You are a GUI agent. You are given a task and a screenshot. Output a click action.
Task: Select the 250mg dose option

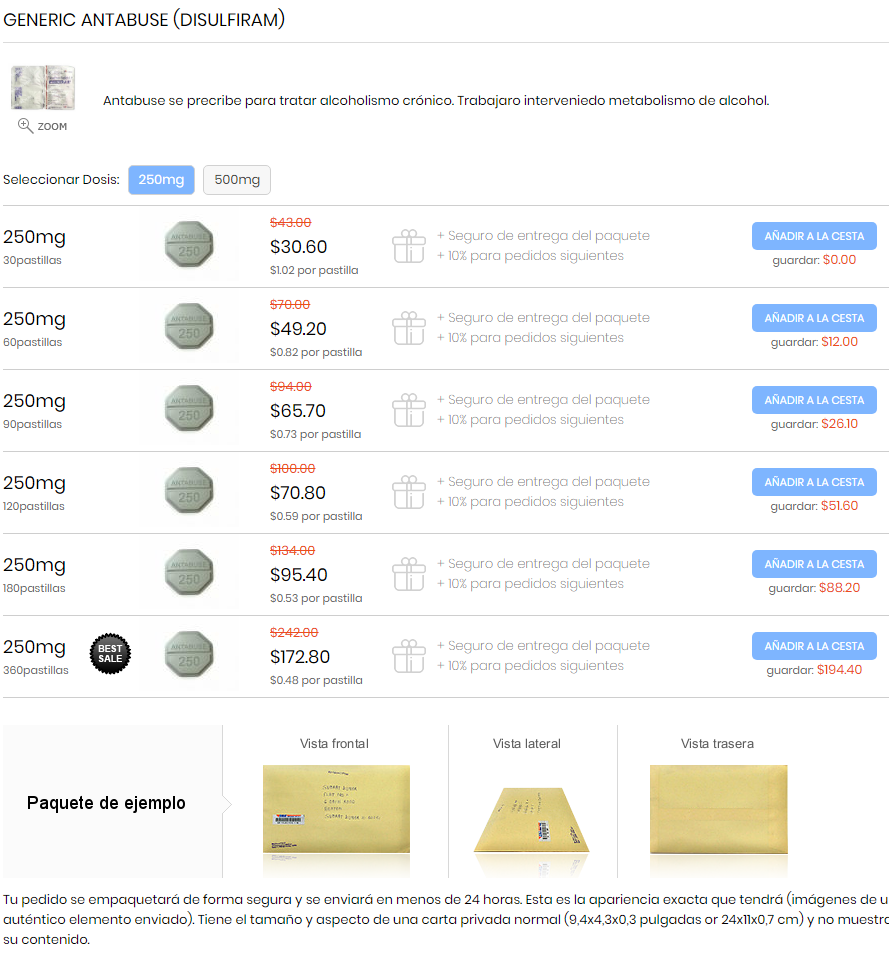(x=161, y=180)
